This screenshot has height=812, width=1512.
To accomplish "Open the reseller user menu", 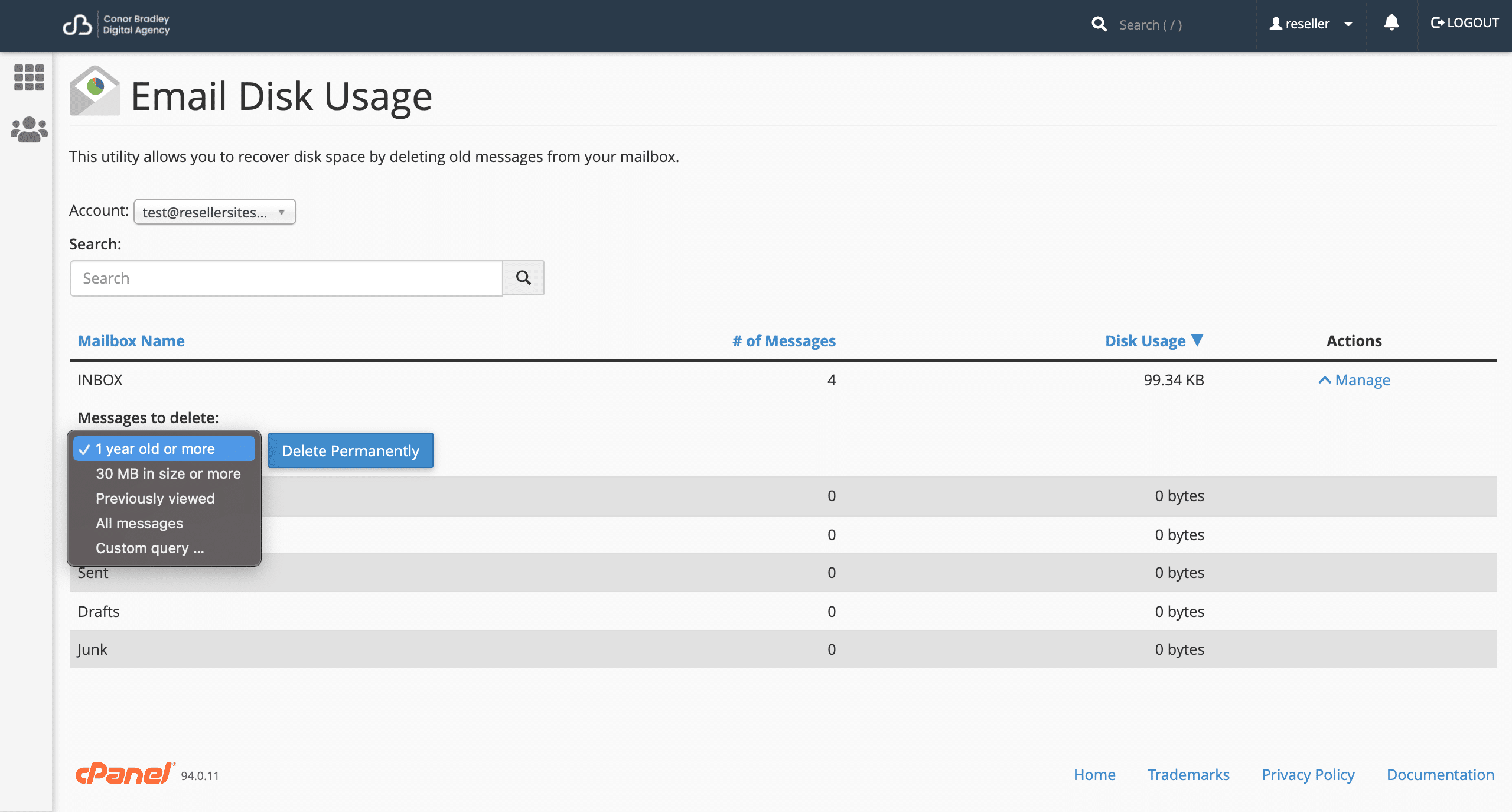I will click(x=1311, y=24).
